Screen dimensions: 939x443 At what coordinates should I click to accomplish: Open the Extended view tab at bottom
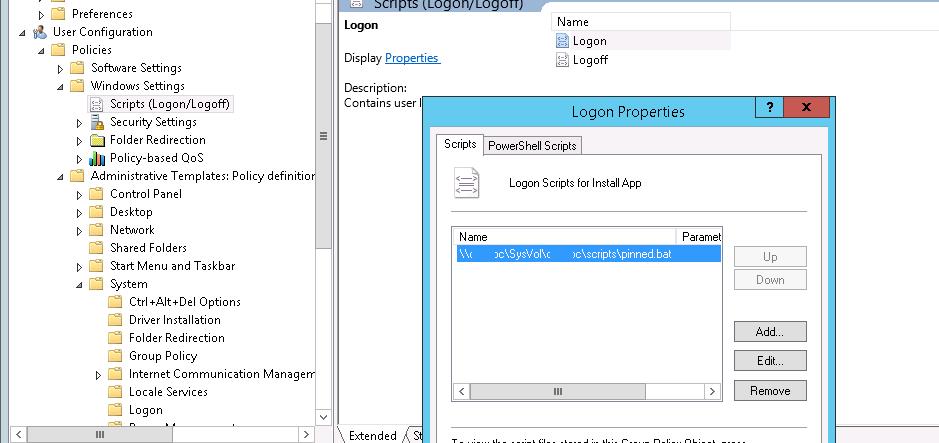tap(372, 435)
